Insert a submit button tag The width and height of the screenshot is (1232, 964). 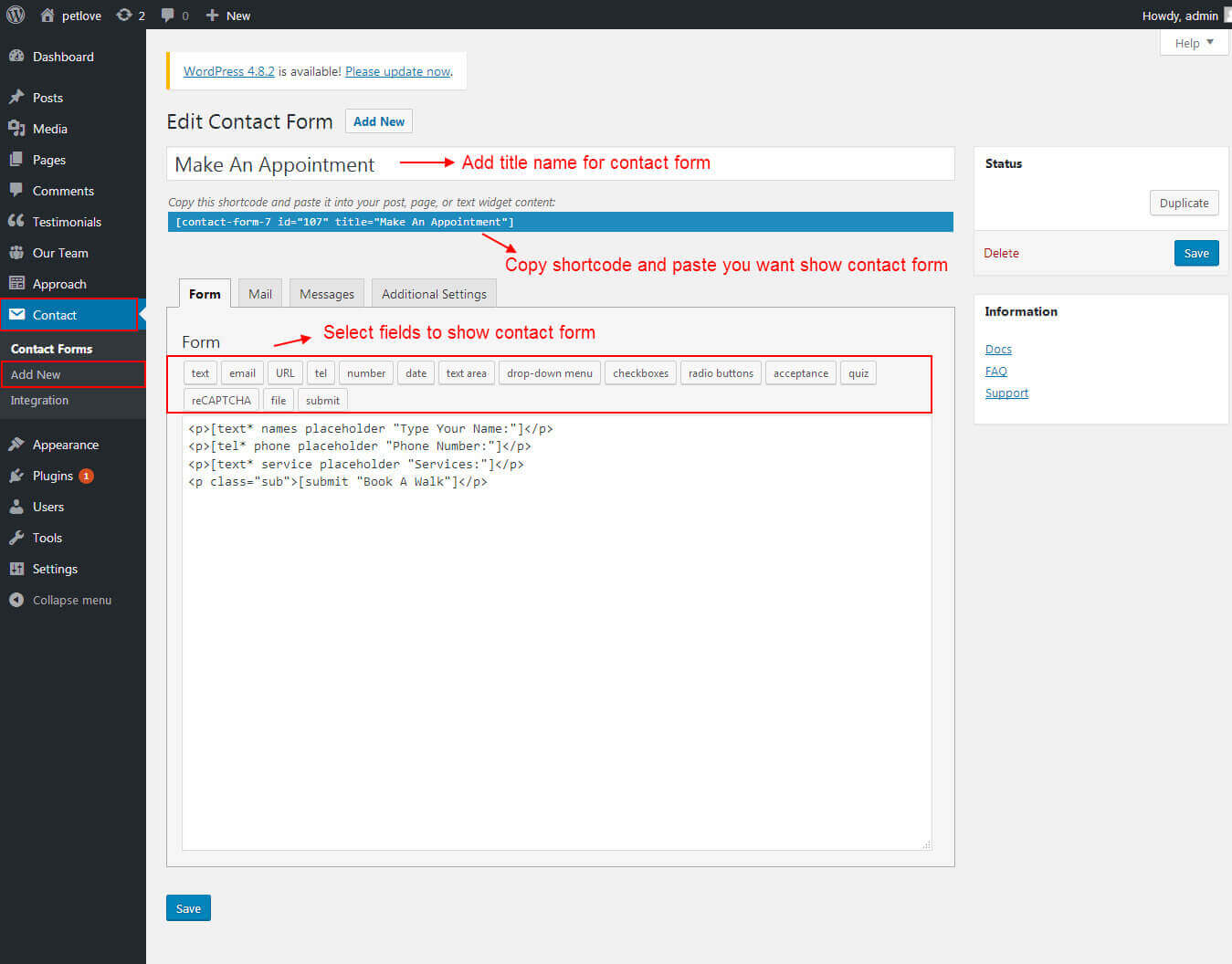[322, 400]
